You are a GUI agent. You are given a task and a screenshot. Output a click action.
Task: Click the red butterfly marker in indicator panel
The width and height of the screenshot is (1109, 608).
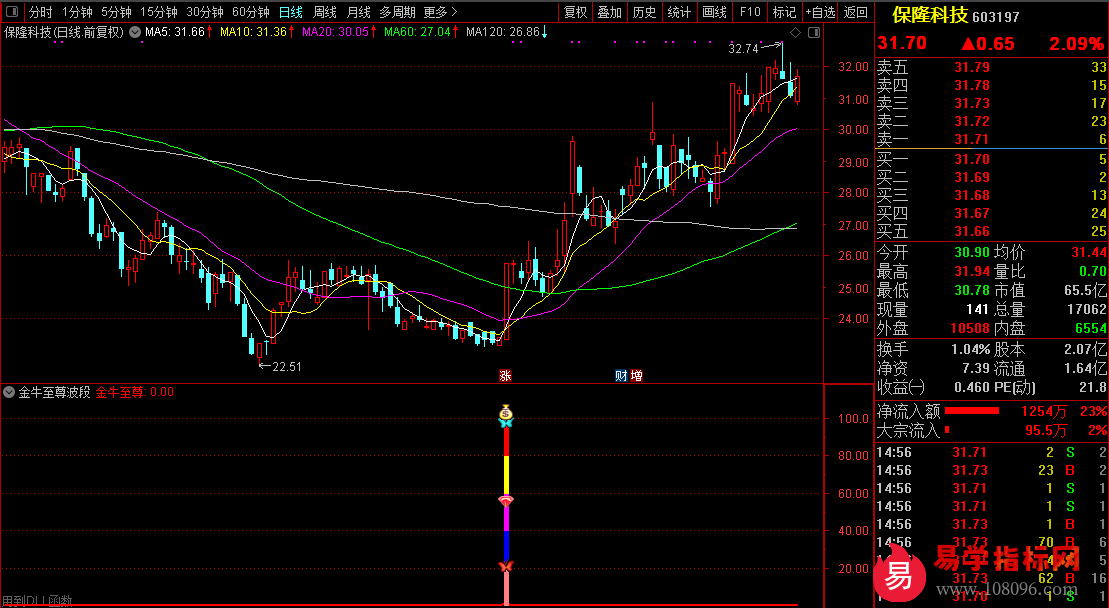[x=505, y=568]
